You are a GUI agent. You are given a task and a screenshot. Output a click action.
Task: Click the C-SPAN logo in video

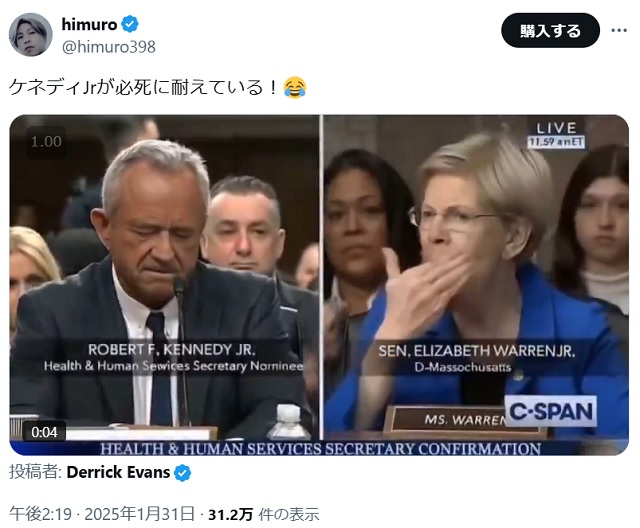[x=551, y=411]
